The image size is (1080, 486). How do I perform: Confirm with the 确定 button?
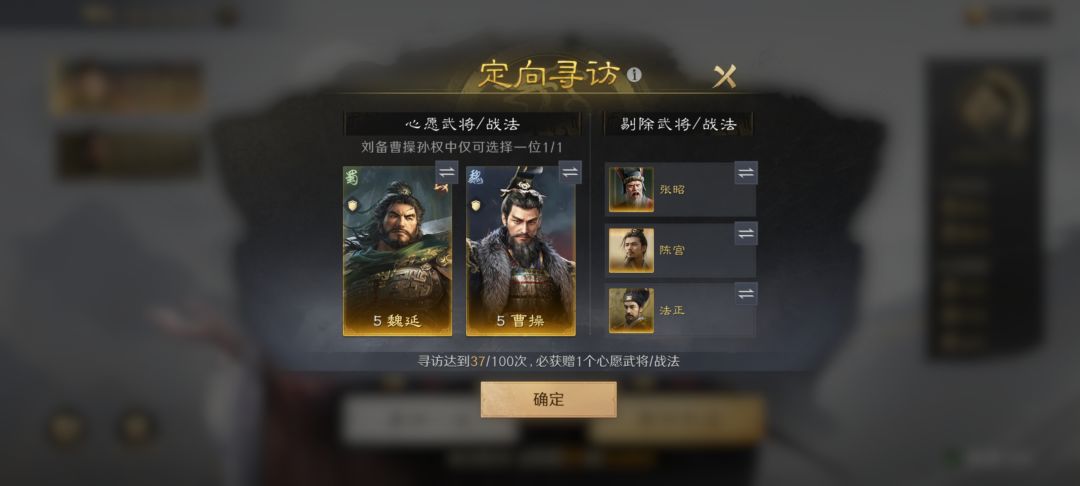pos(548,399)
